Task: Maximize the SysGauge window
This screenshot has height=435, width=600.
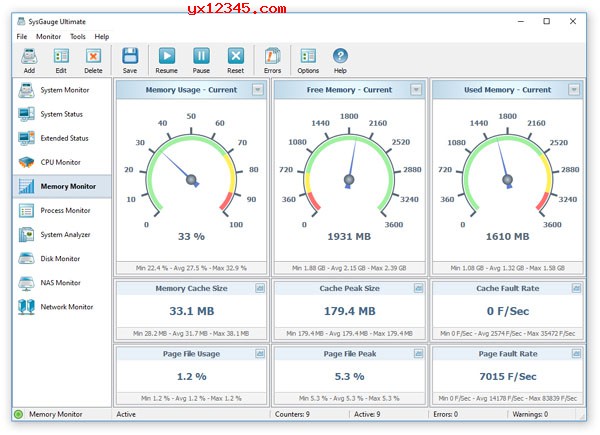Action: click(546, 21)
